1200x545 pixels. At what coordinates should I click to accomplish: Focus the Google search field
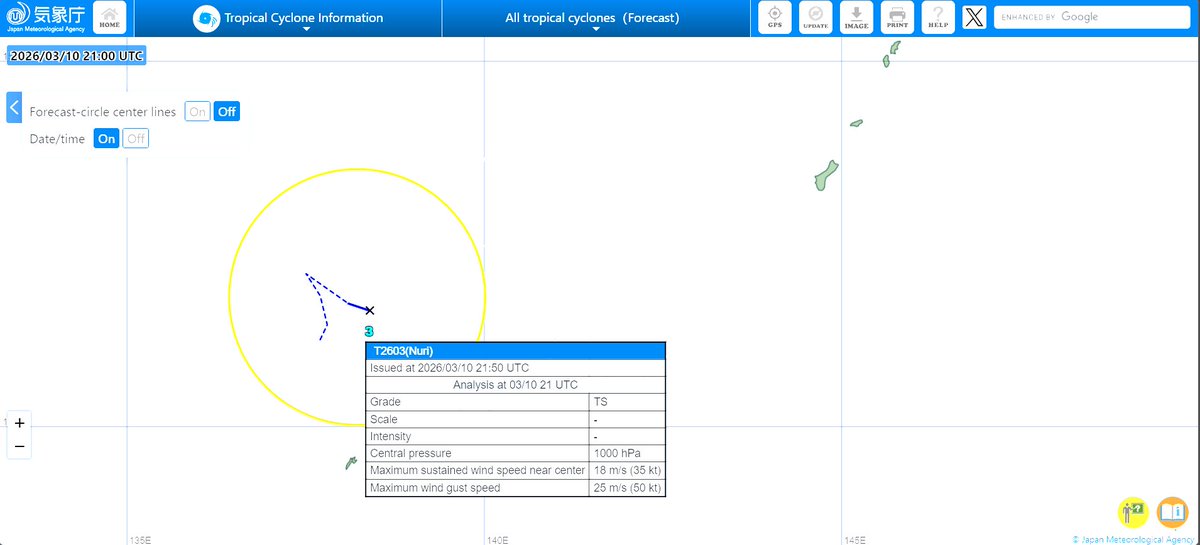pos(1092,17)
